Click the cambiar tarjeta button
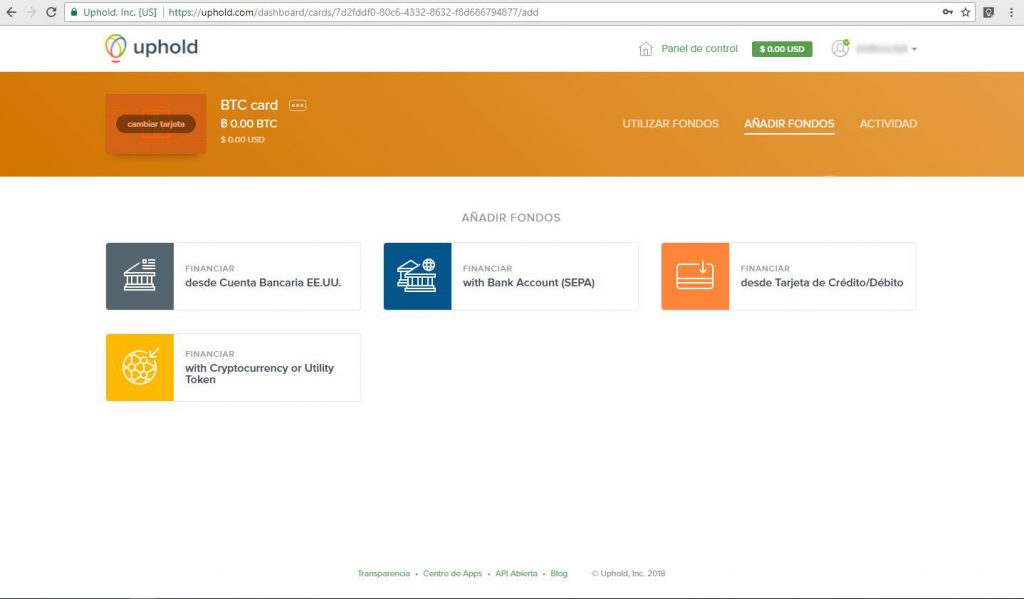Viewport: 1024px width, 599px height. click(155, 123)
